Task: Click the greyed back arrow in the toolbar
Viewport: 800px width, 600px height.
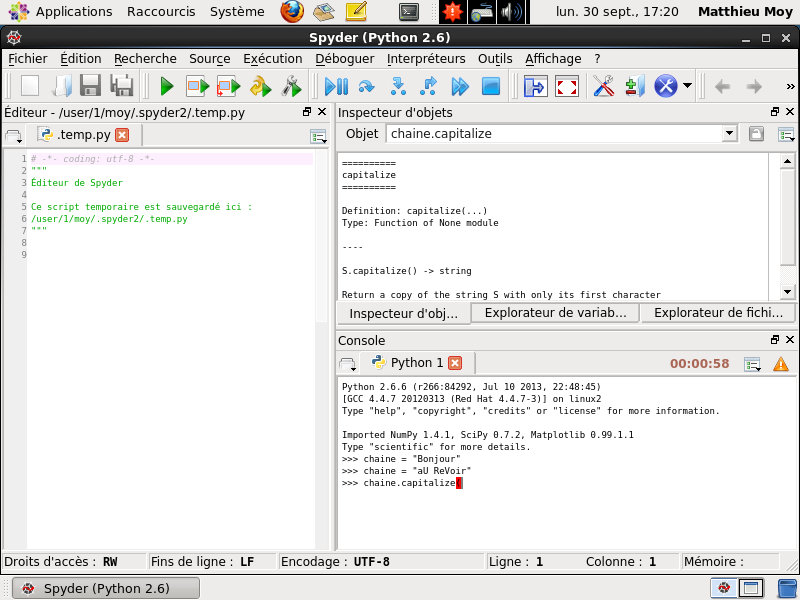Action: [722, 86]
